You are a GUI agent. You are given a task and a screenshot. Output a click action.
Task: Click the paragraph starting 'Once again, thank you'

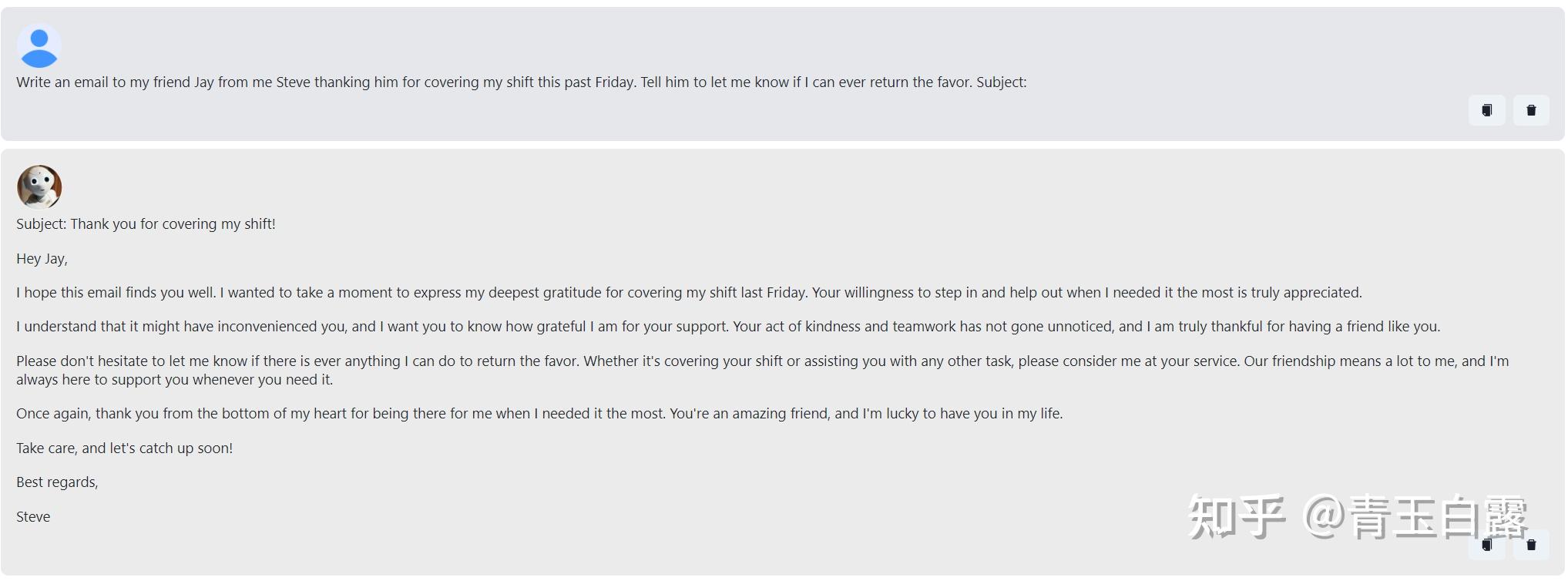coord(539,414)
